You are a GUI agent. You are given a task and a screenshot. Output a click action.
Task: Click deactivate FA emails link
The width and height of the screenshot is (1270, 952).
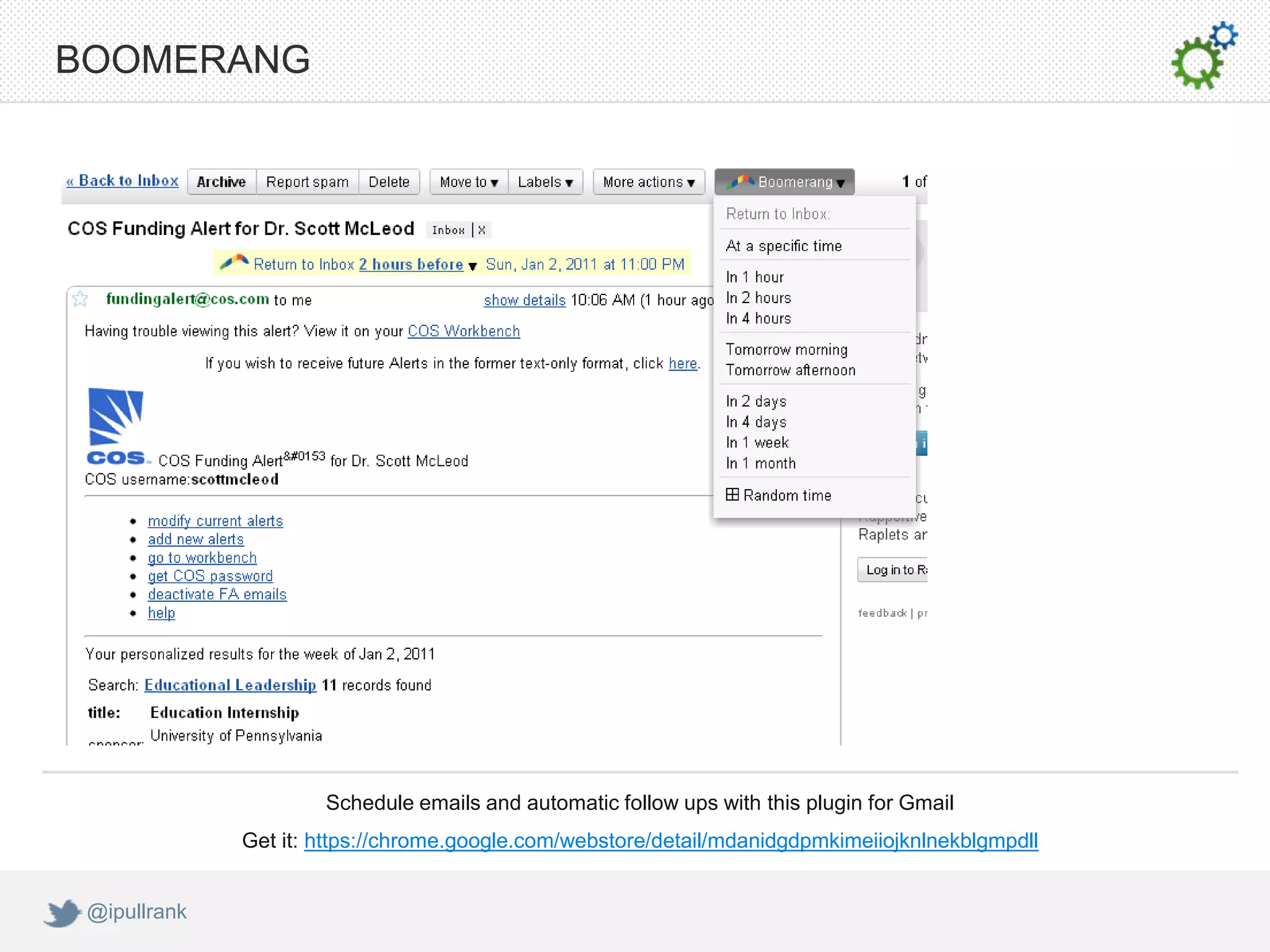217,594
